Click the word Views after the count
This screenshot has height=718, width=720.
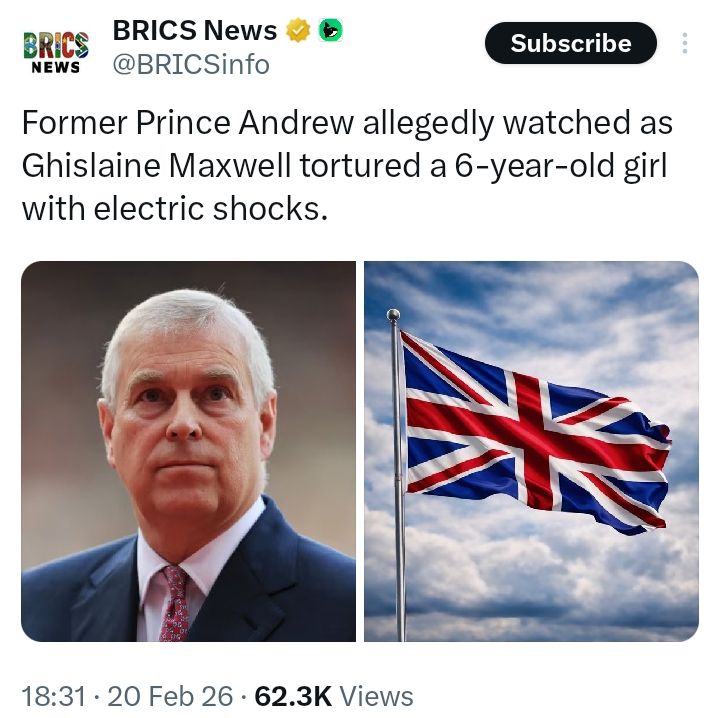[x=376, y=696]
